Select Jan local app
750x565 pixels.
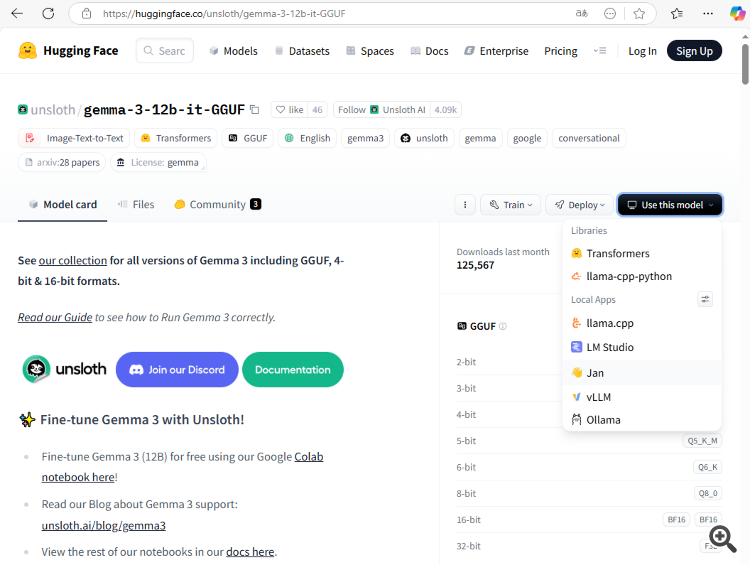(x=642, y=373)
